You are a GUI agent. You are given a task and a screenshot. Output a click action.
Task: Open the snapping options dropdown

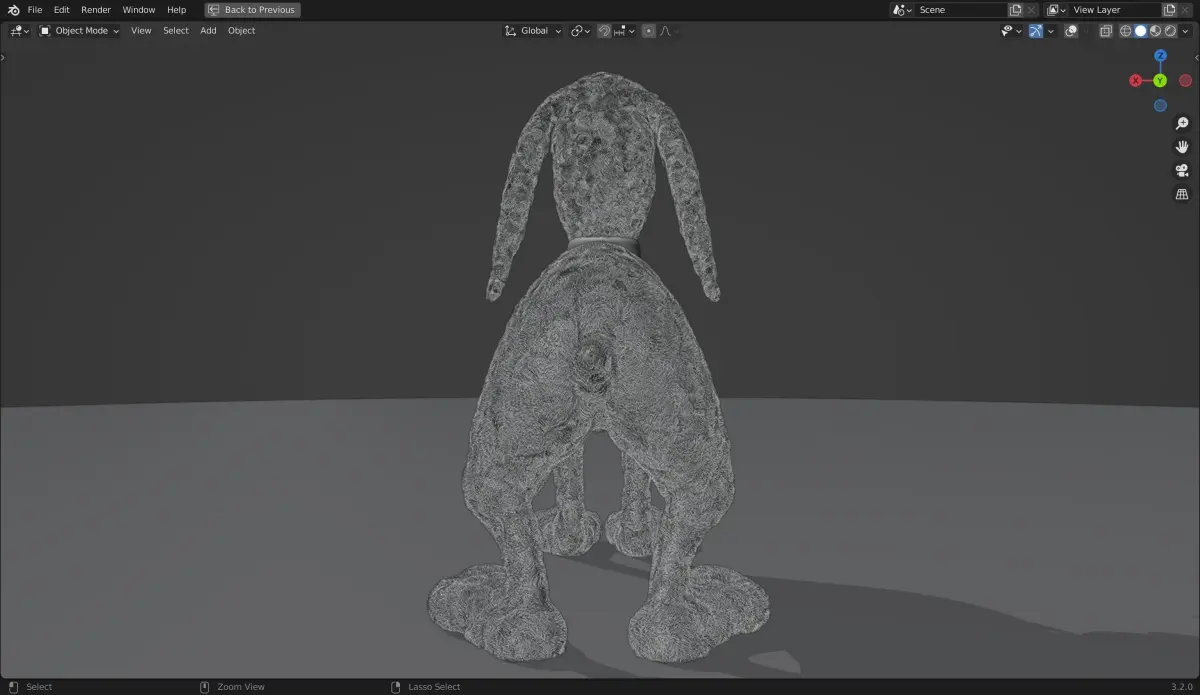(x=625, y=31)
